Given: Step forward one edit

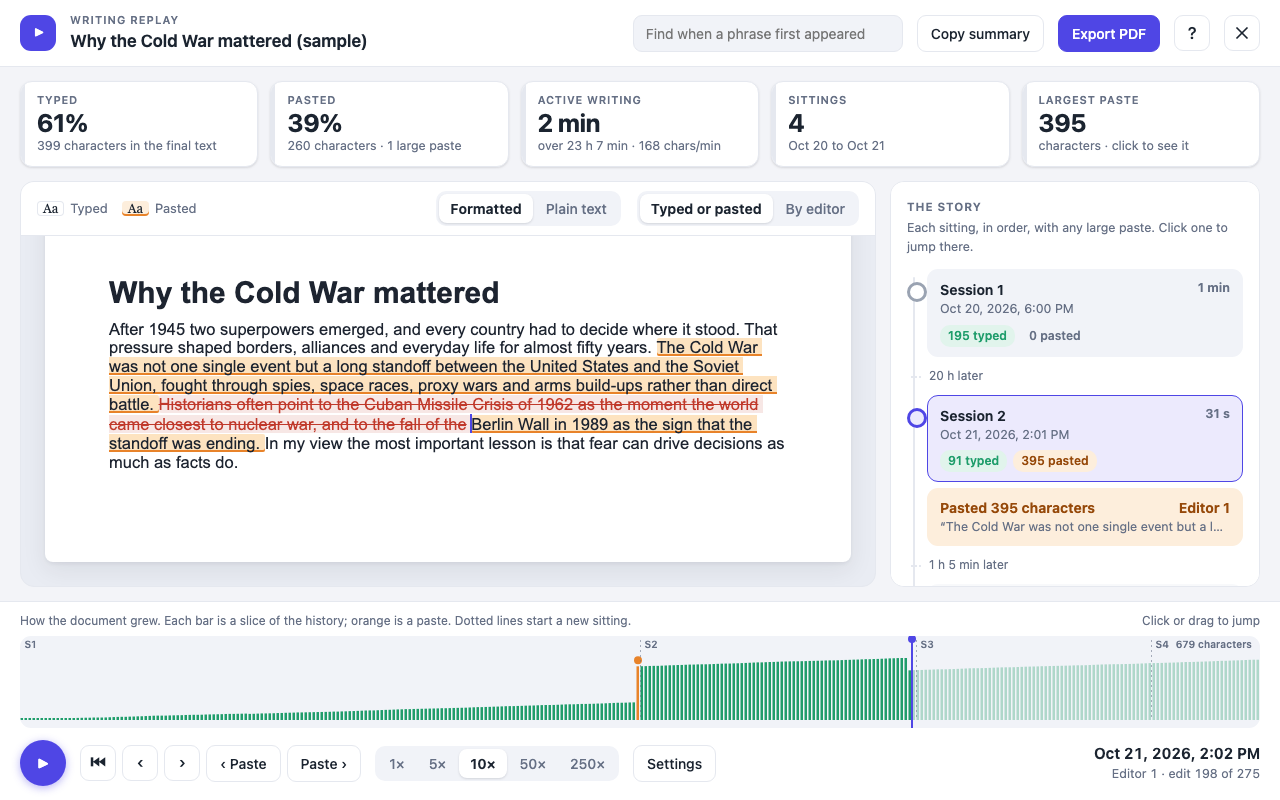Looking at the screenshot, I should (x=182, y=763).
